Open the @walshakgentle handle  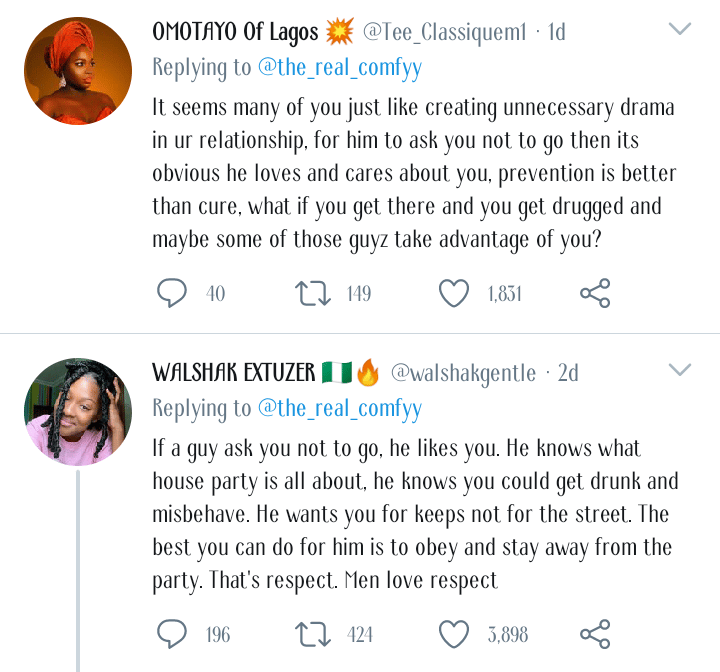[x=462, y=374]
